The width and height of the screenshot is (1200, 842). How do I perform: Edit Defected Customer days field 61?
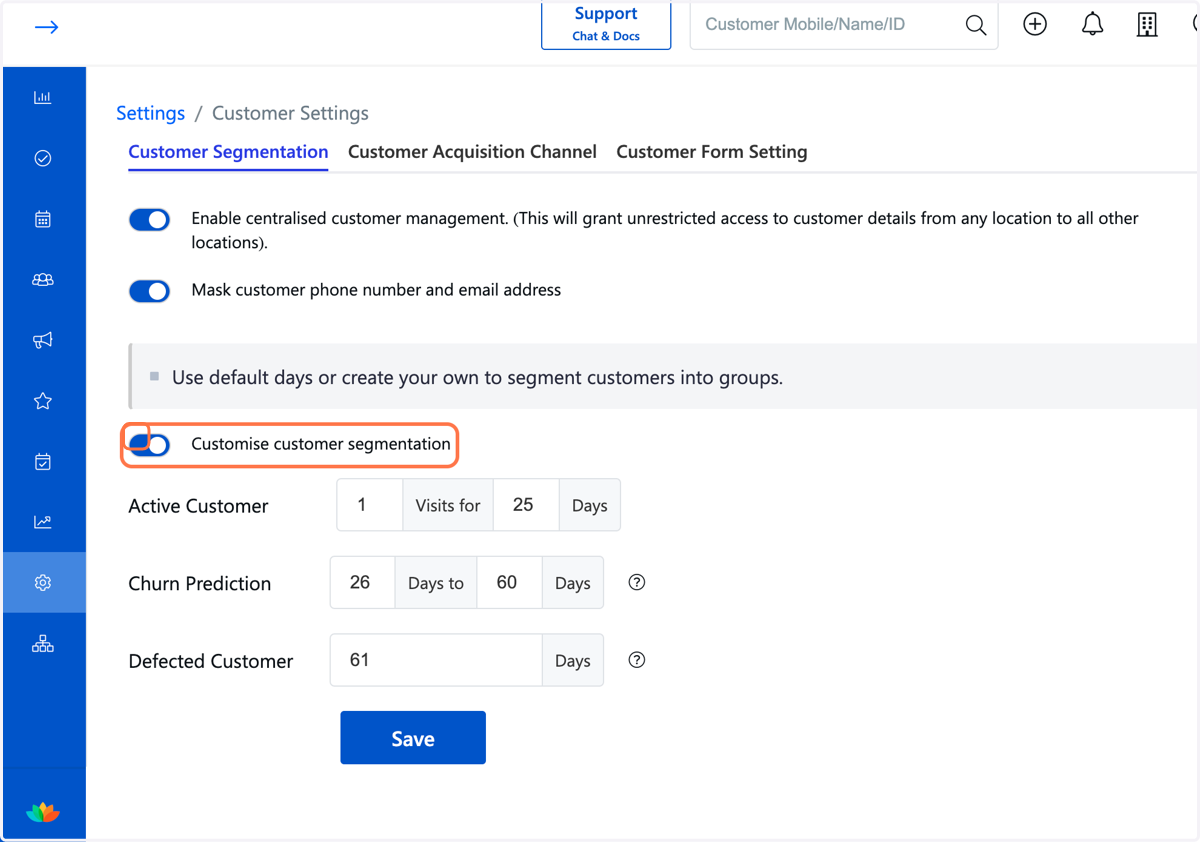coord(436,660)
